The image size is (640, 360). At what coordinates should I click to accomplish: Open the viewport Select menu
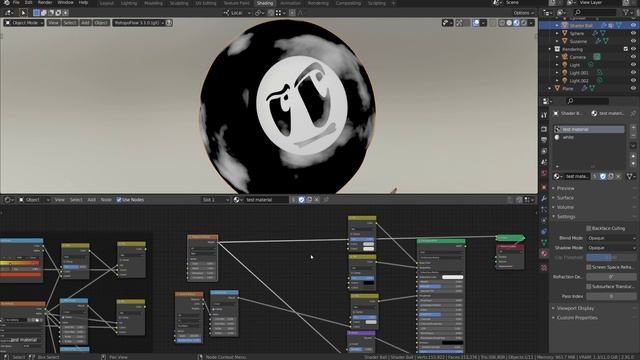coord(70,22)
